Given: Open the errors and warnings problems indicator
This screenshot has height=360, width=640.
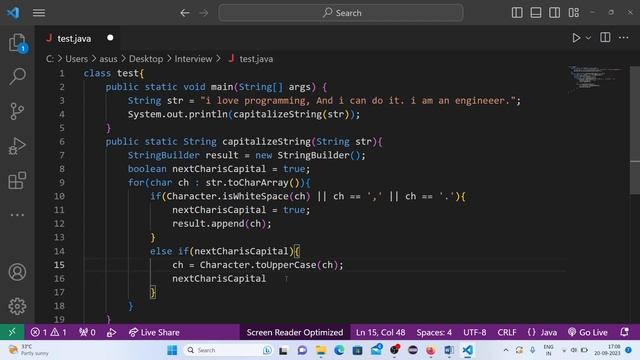Looking at the screenshot, I should point(49,332).
